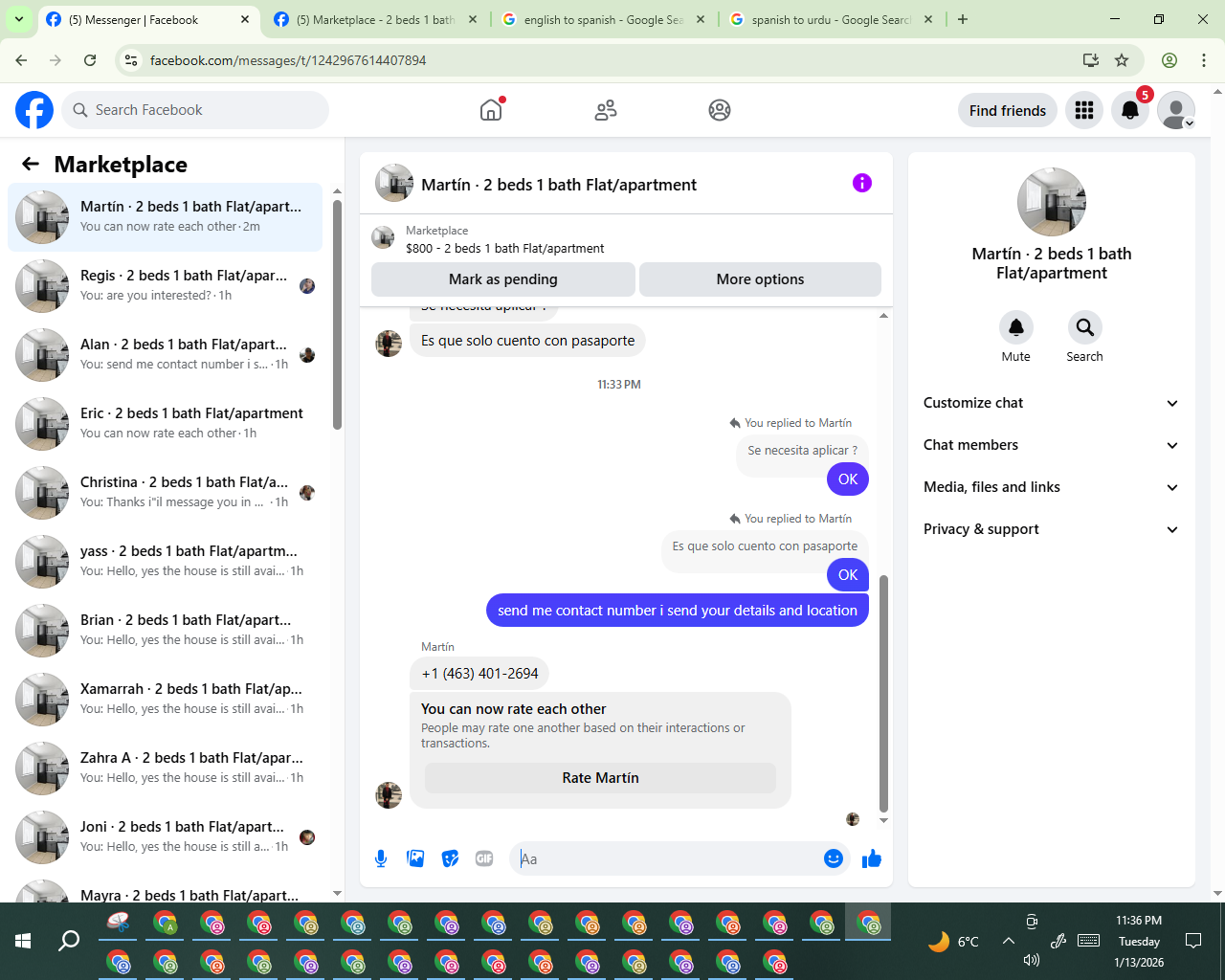Open a new browser tab

[963, 19]
